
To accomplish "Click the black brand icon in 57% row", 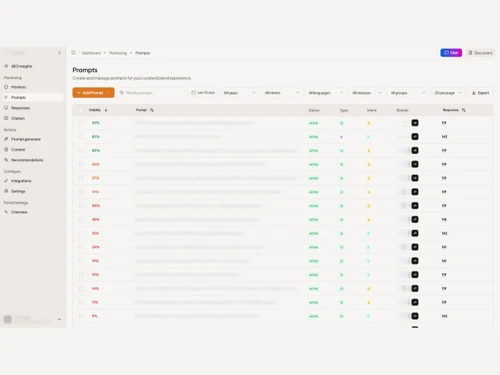I will pos(415,178).
